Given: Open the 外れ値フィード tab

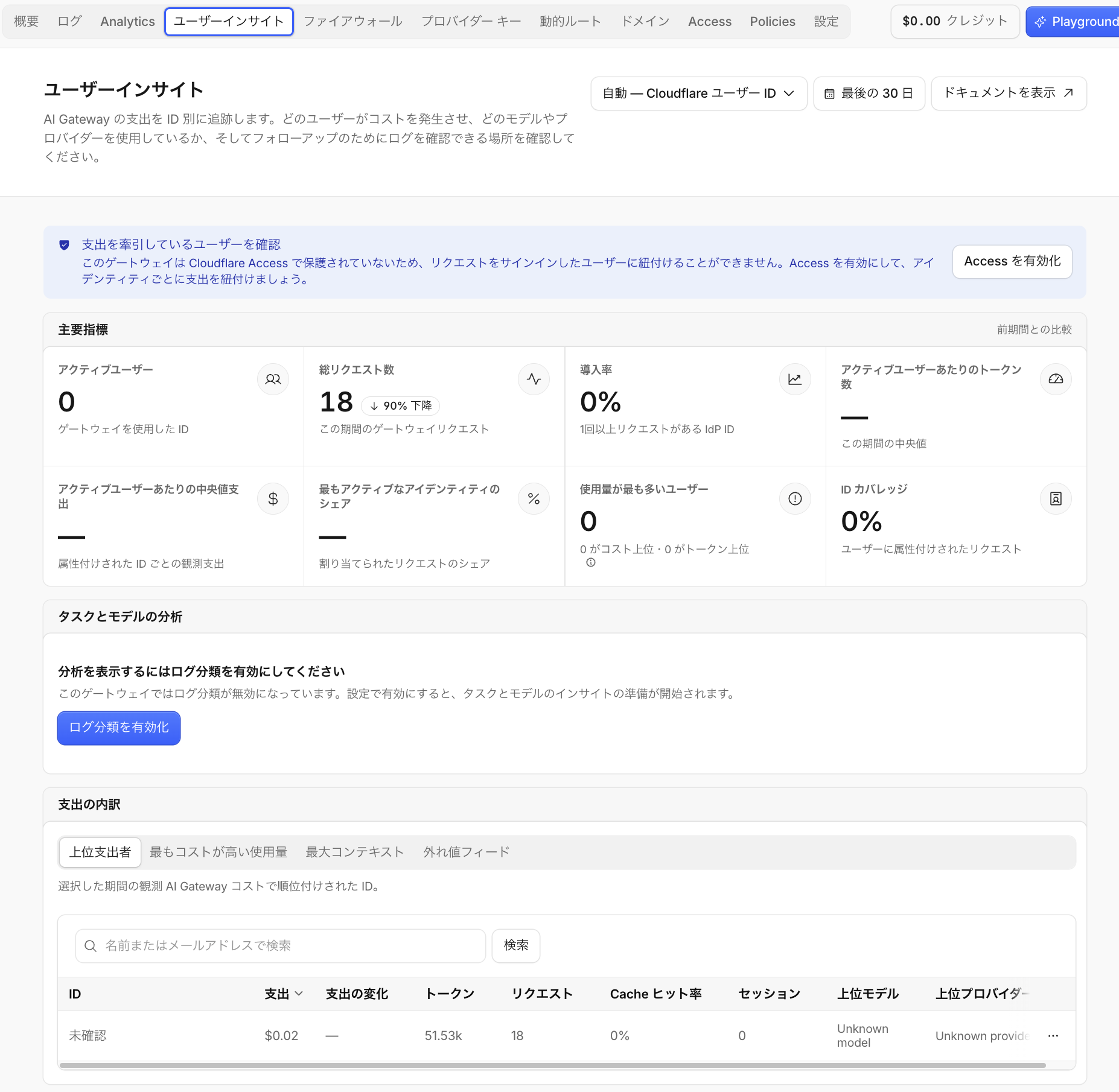Looking at the screenshot, I should [x=467, y=852].
